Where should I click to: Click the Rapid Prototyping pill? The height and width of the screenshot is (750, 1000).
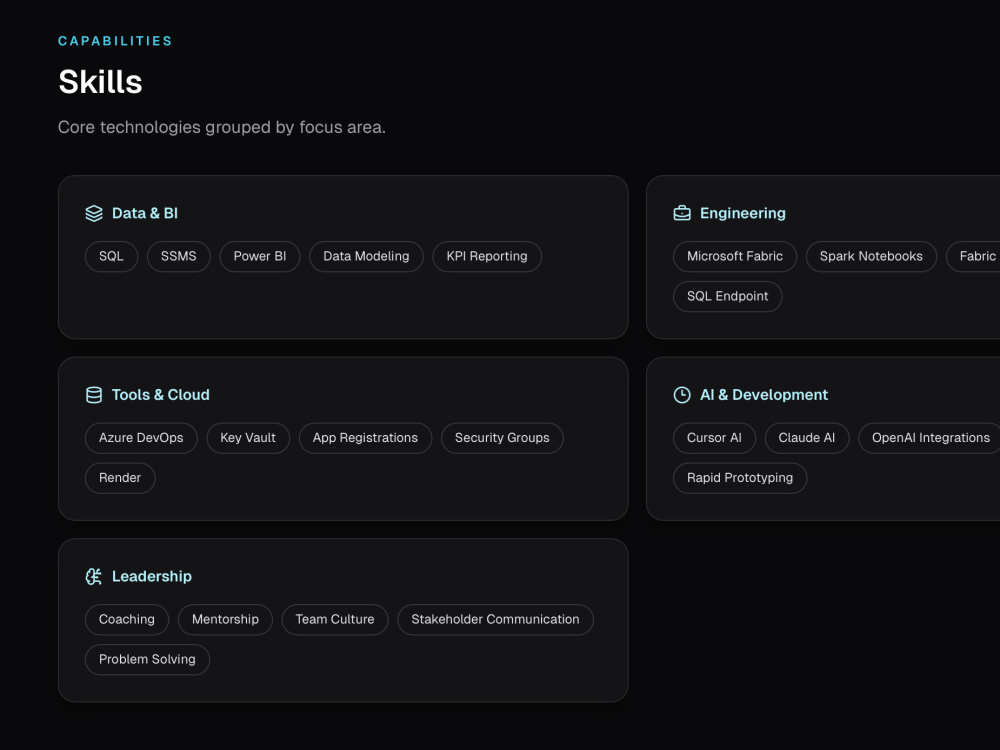[740, 478]
